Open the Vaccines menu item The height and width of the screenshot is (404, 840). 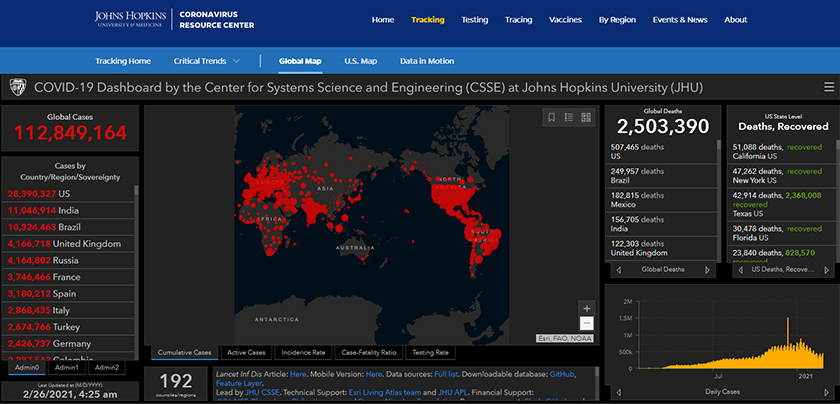pyautogui.click(x=565, y=20)
